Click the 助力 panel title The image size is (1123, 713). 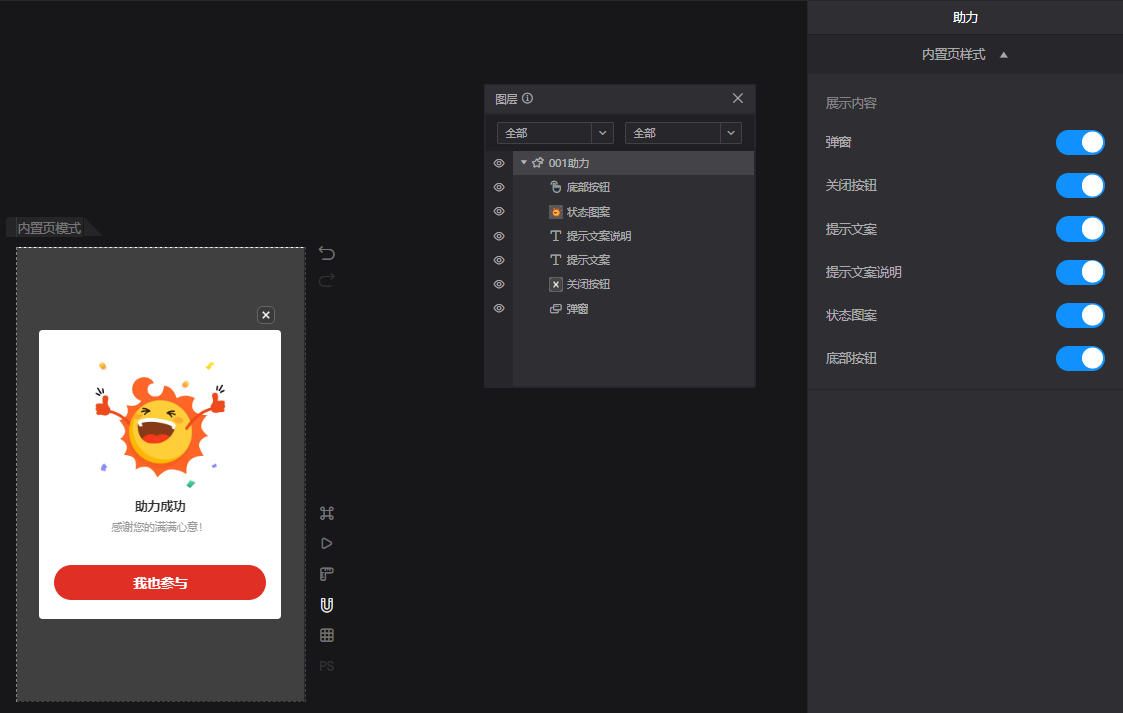965,17
